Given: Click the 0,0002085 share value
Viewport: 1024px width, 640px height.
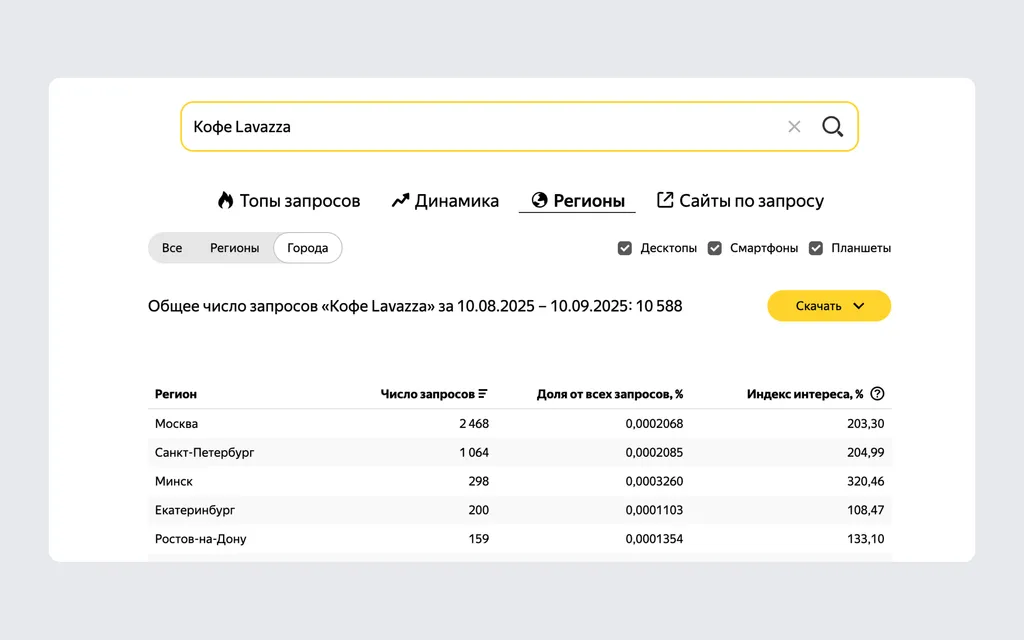Looking at the screenshot, I should 654,453.
